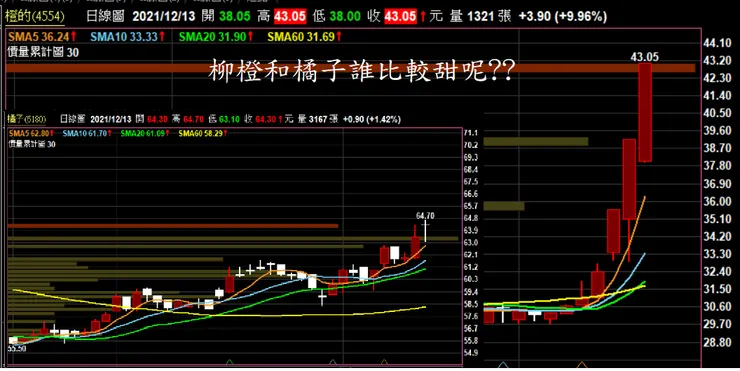Click the volume 1321 張 value
Viewport: 740px width, 371px height.
tap(489, 17)
